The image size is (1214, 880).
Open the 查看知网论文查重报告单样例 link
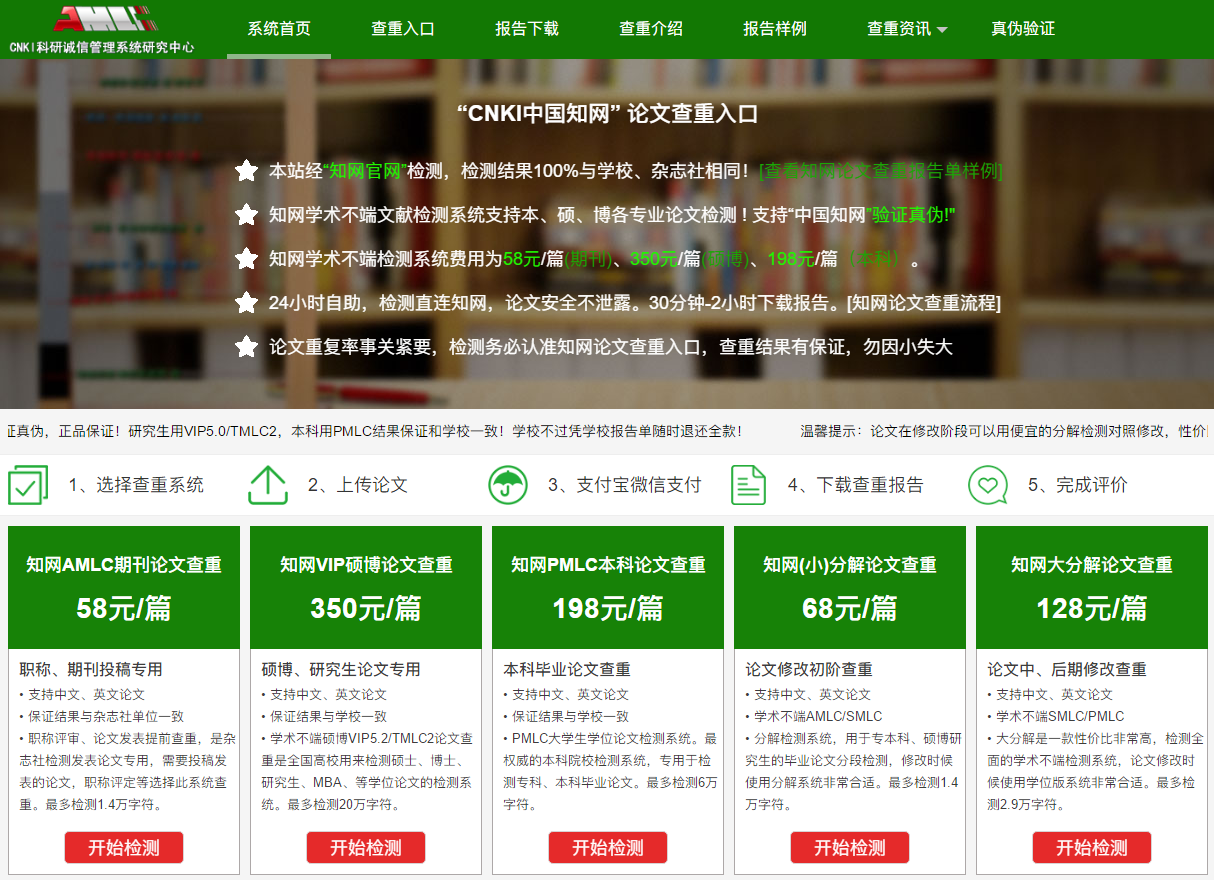click(880, 171)
